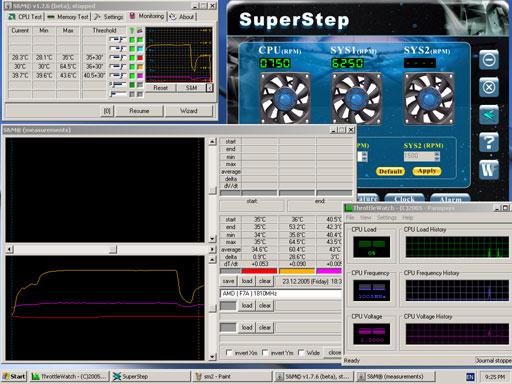Enable the invert Y checkbox
512x384 pixels.
265,352
